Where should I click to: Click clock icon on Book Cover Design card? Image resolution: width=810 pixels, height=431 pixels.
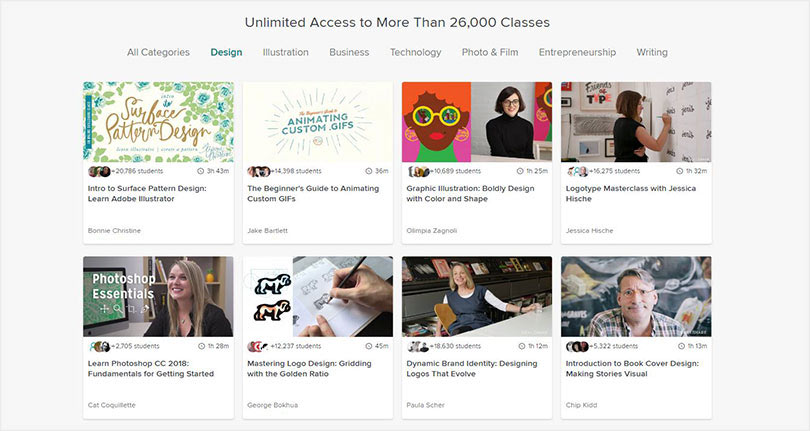(680, 346)
